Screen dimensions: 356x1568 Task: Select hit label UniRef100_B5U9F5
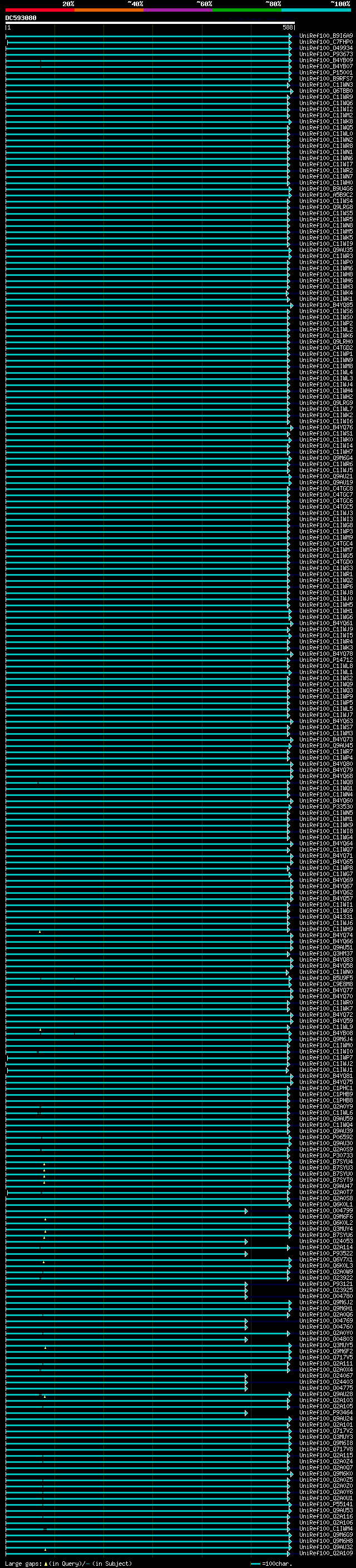[x=326, y=977]
